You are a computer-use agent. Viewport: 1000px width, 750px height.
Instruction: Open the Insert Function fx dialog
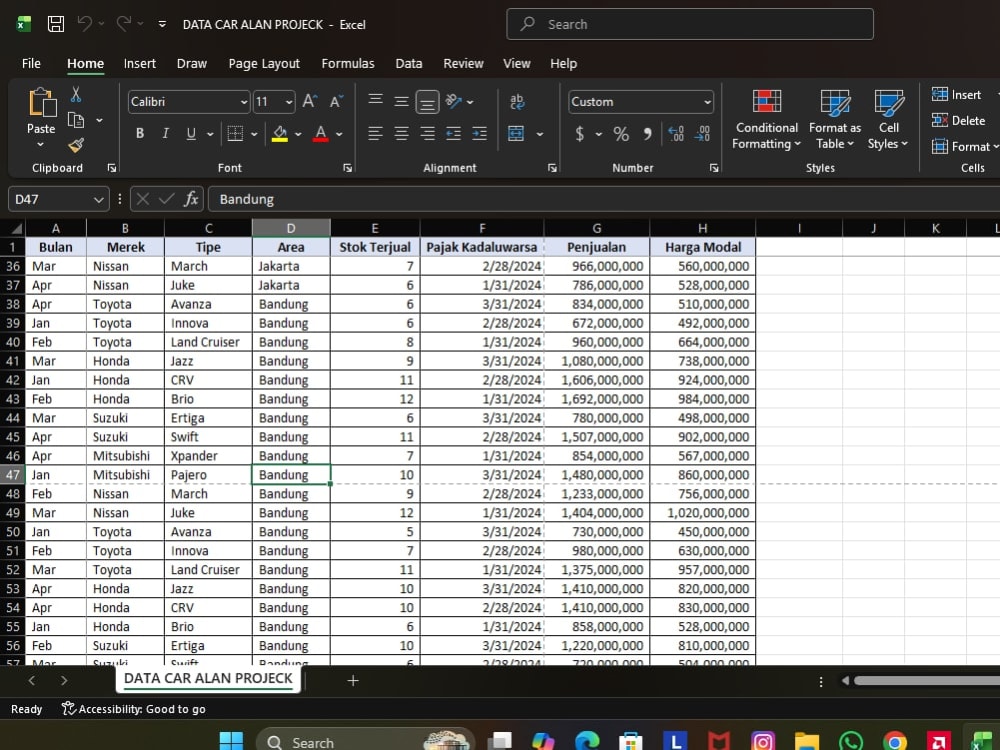(191, 199)
